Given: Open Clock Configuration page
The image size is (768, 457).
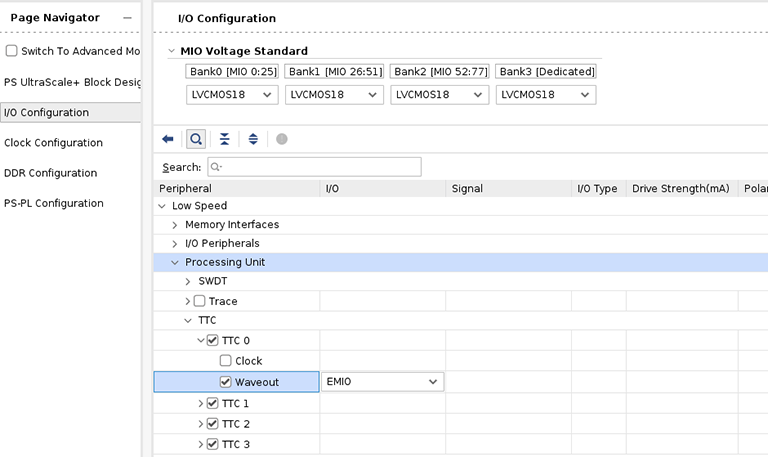Looking at the screenshot, I should 54,143.
